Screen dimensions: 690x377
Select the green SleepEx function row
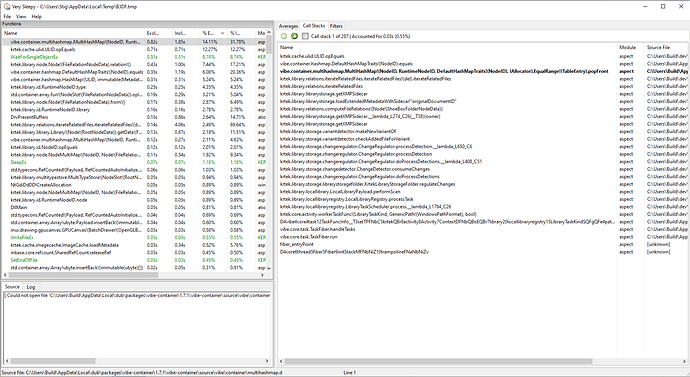coord(134,162)
